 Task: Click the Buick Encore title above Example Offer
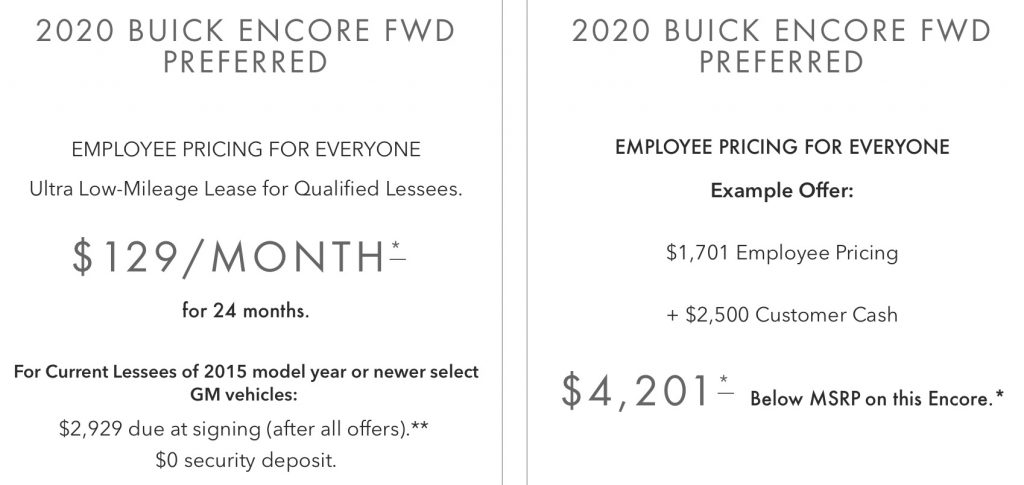pos(782,46)
